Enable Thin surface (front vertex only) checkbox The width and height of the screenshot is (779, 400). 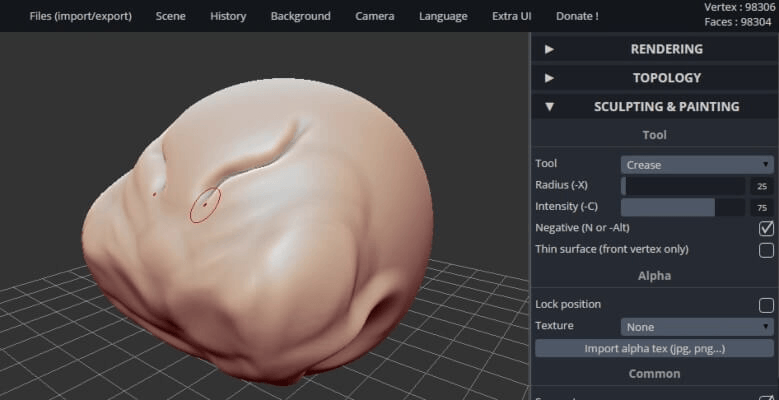(766, 250)
